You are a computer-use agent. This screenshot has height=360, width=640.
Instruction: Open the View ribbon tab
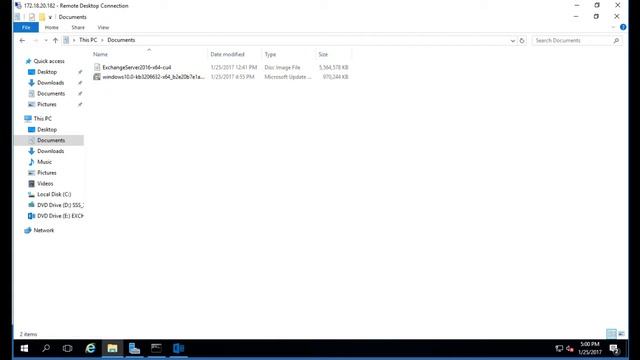(x=103, y=27)
